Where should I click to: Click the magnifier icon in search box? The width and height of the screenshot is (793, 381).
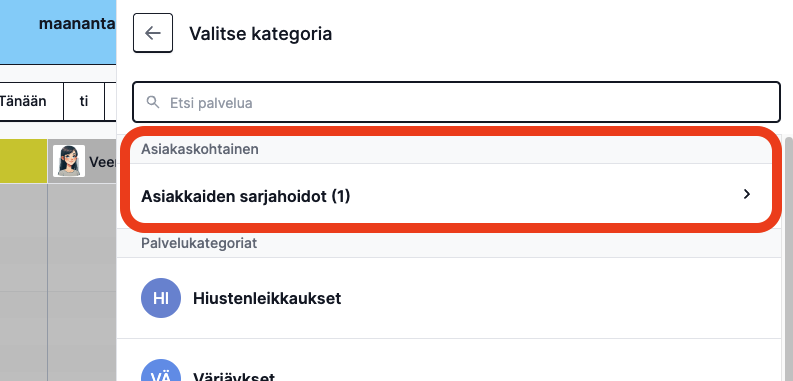coord(153,102)
